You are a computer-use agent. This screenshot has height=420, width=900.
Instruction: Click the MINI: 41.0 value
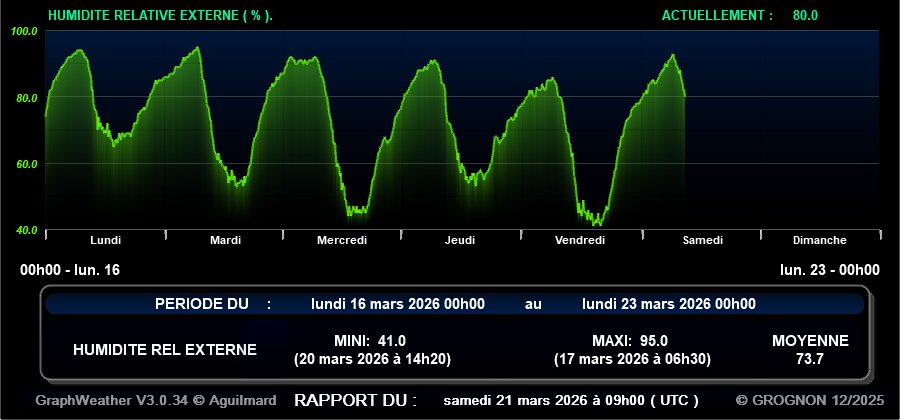pyautogui.click(x=370, y=340)
